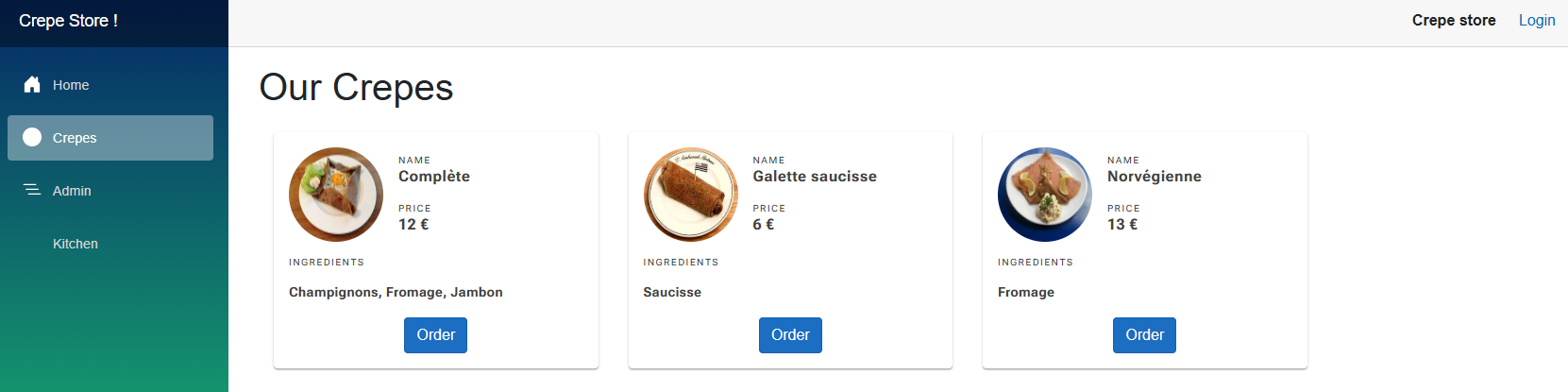Select the Crepes navigation label
1568x392 pixels.
point(75,138)
